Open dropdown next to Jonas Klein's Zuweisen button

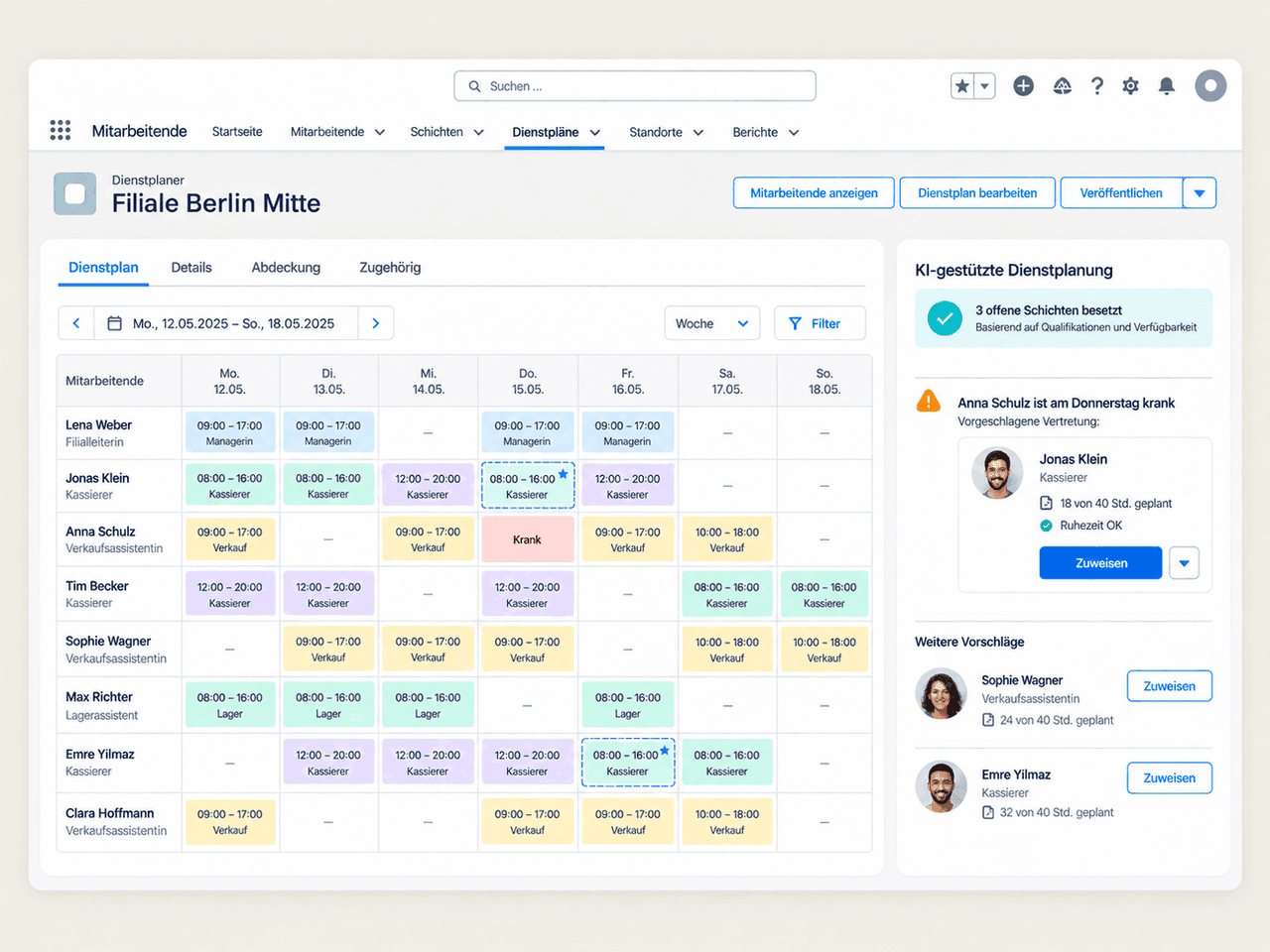1184,563
